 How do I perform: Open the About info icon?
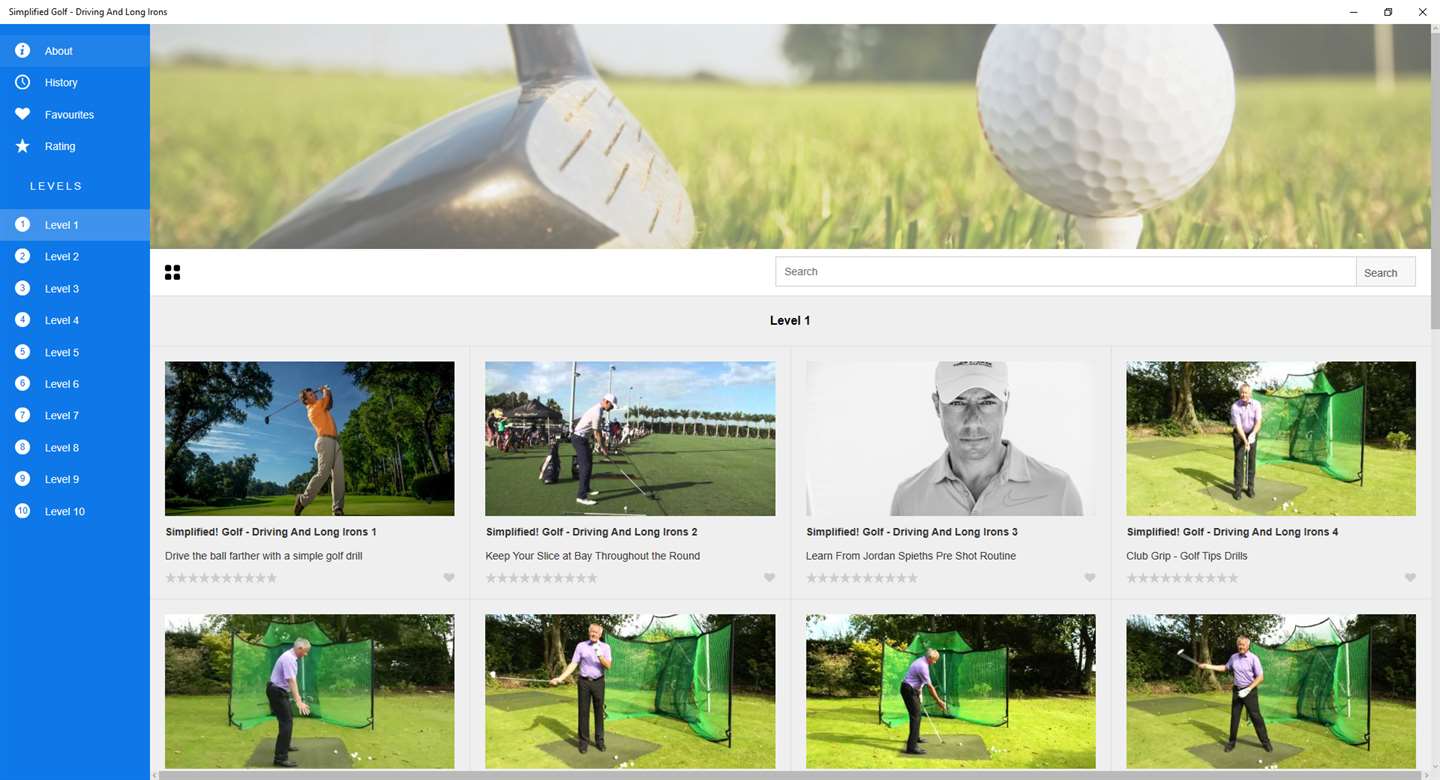22,50
